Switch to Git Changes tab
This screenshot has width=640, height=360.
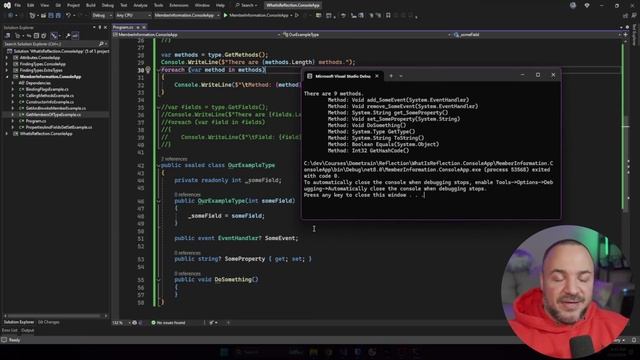coord(49,322)
